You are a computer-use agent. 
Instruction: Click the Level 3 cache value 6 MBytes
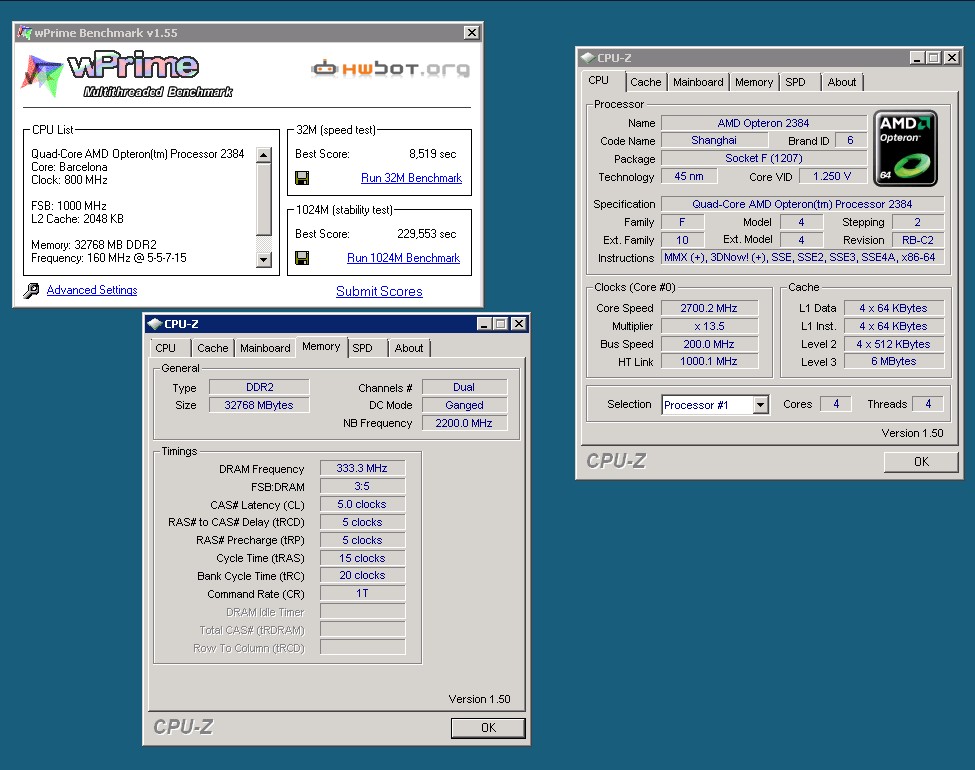[x=894, y=361]
